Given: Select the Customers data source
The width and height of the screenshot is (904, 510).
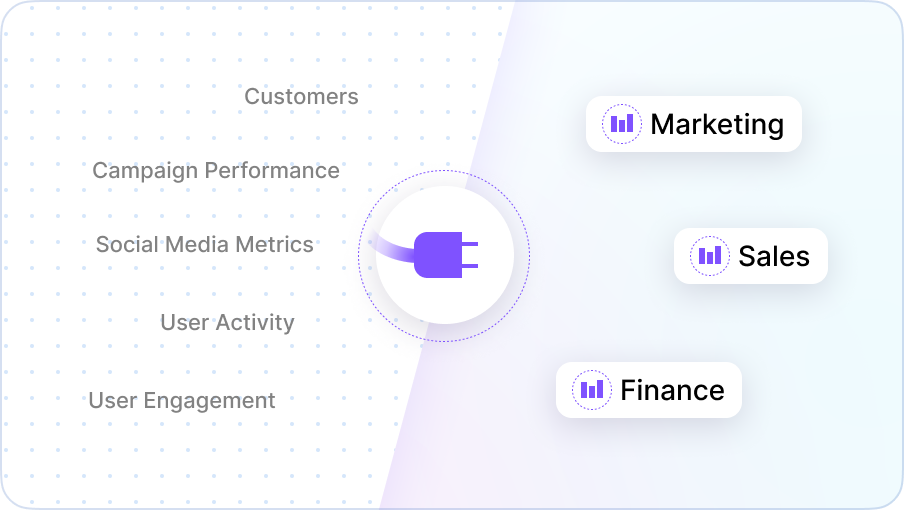Looking at the screenshot, I should pyautogui.click(x=301, y=96).
